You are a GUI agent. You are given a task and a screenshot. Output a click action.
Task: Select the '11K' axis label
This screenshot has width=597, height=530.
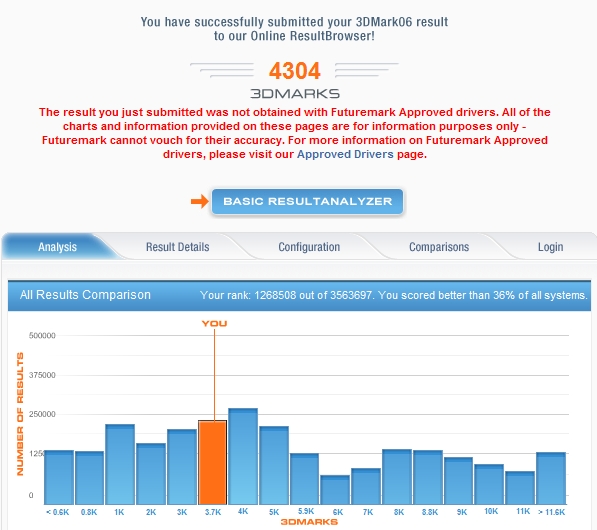click(x=523, y=511)
